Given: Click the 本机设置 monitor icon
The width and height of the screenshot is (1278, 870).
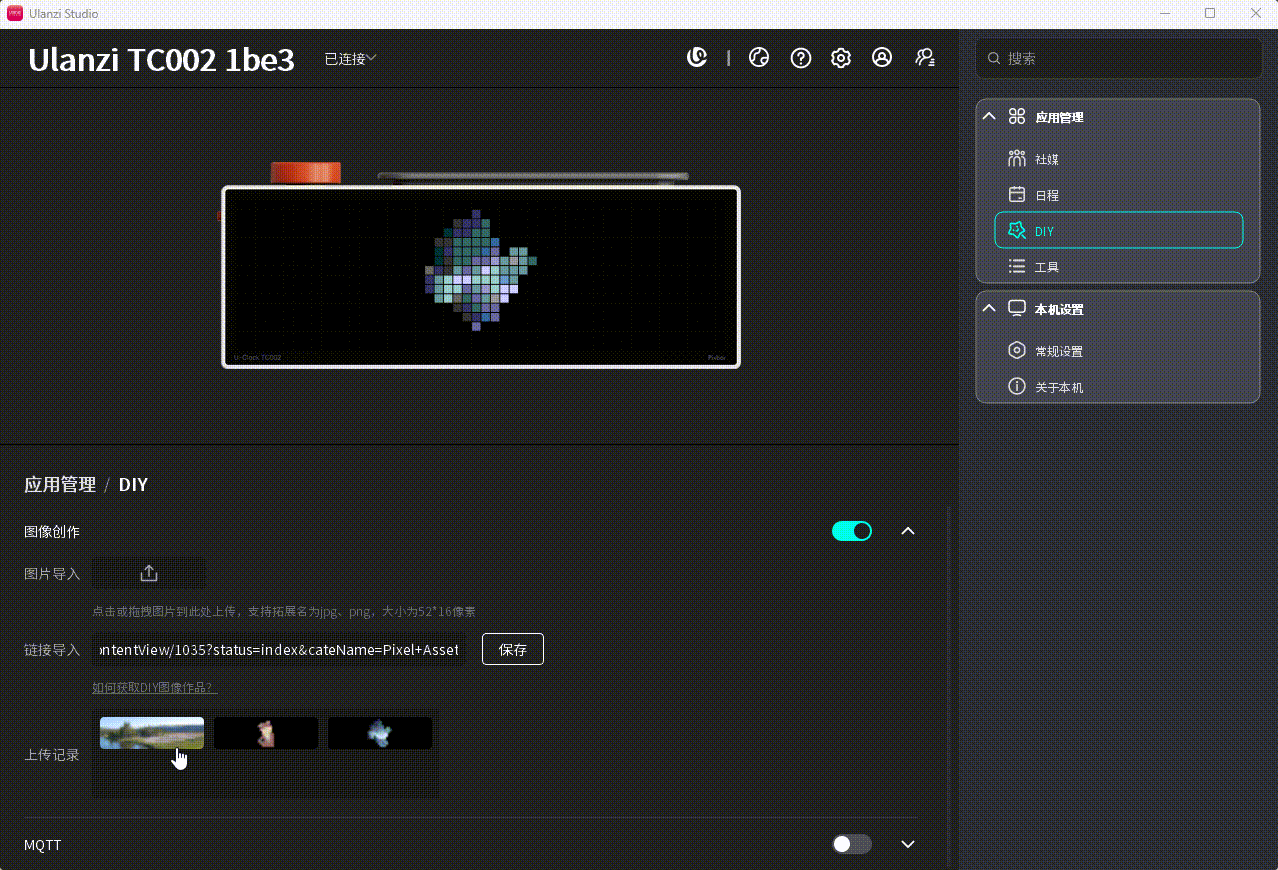Looking at the screenshot, I should [x=1017, y=308].
